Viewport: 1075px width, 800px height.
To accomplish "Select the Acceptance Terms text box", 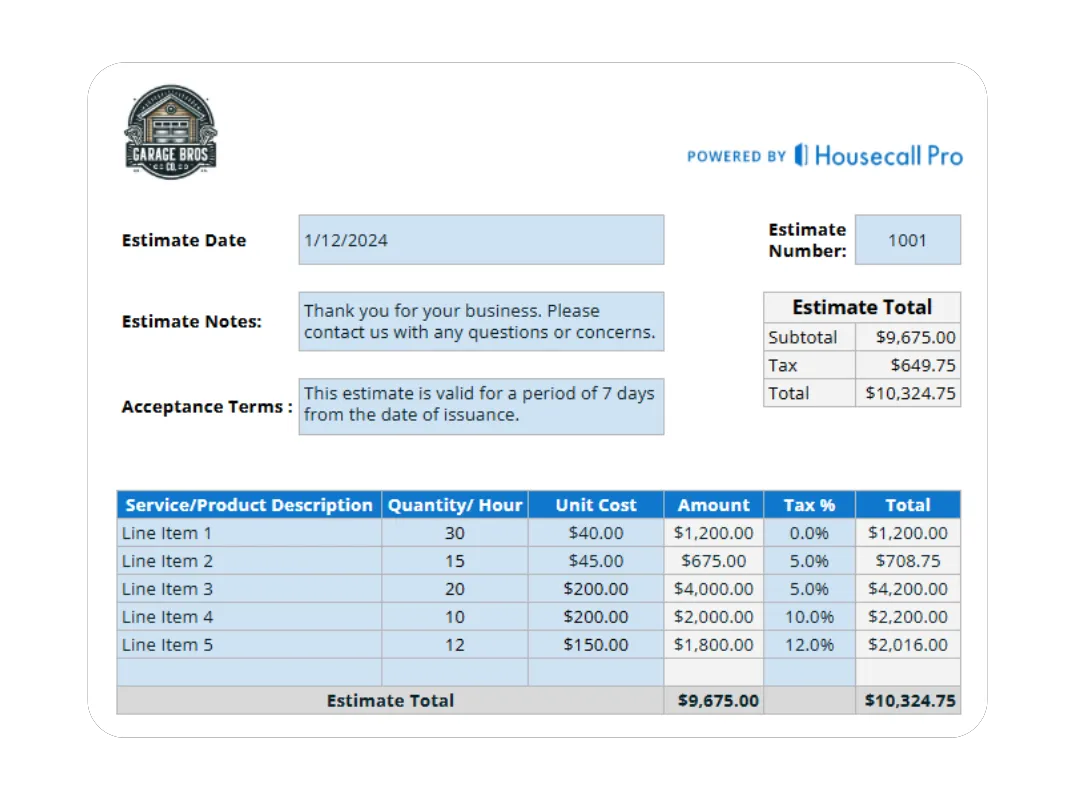I will 480,406.
